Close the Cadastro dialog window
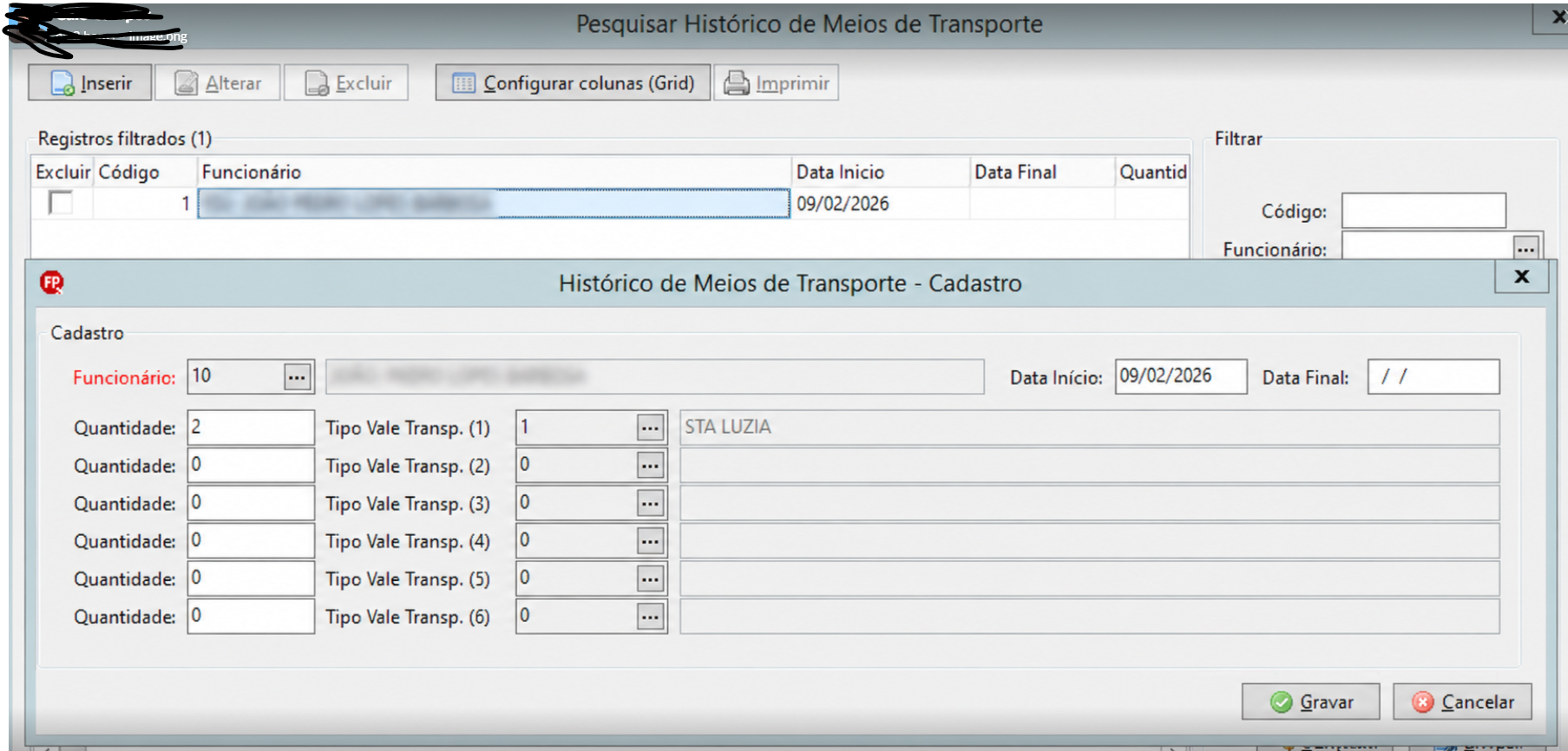Image resolution: width=1568 pixels, height=751 pixels. (x=1521, y=277)
